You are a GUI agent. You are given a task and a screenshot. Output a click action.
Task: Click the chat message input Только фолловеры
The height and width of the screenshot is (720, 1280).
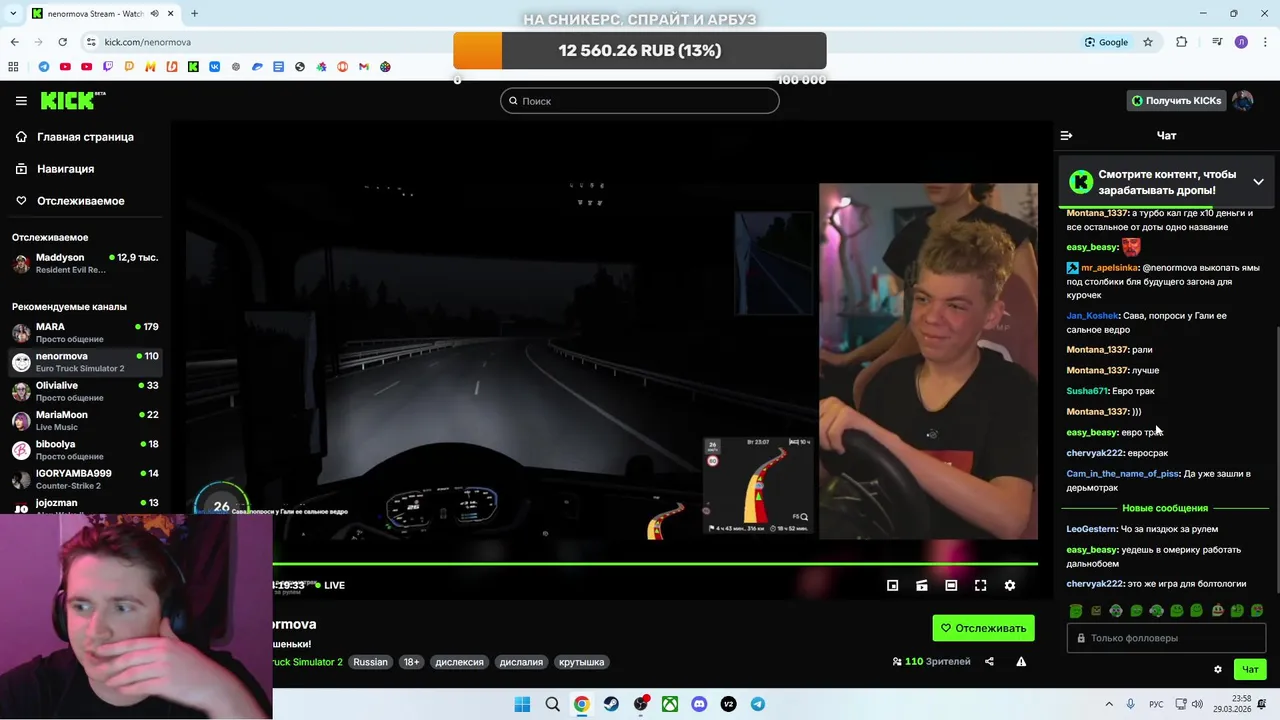(1166, 638)
